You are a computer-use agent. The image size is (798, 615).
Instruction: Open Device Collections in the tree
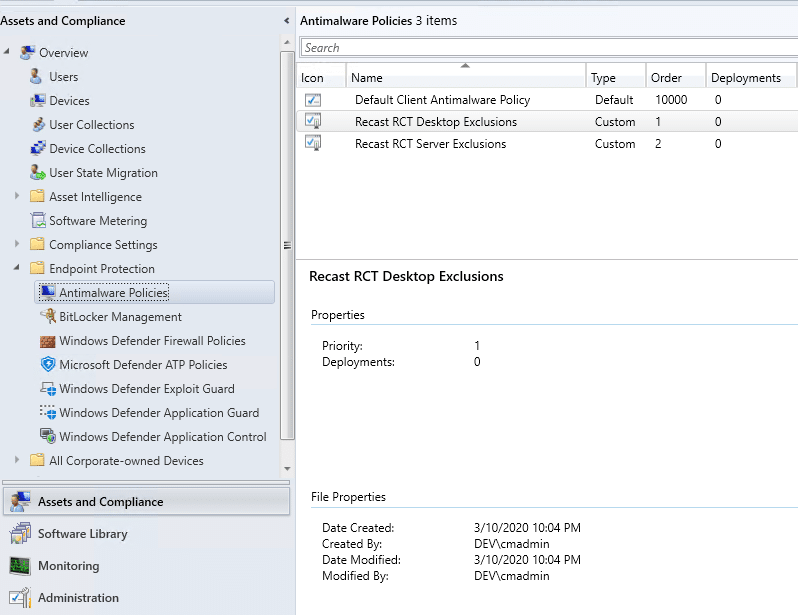[x=97, y=149]
